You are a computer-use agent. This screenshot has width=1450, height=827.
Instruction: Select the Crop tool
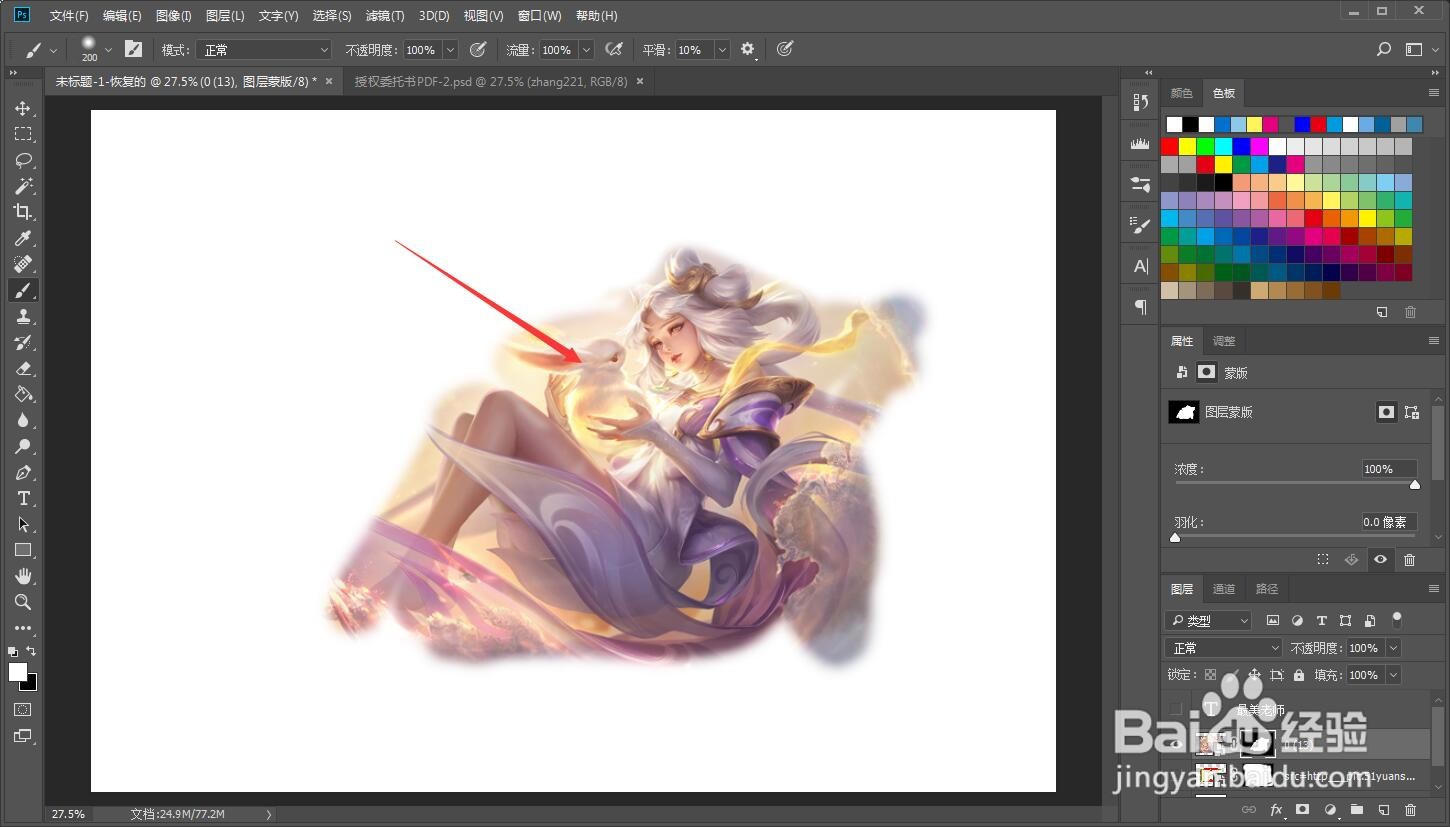(22, 212)
